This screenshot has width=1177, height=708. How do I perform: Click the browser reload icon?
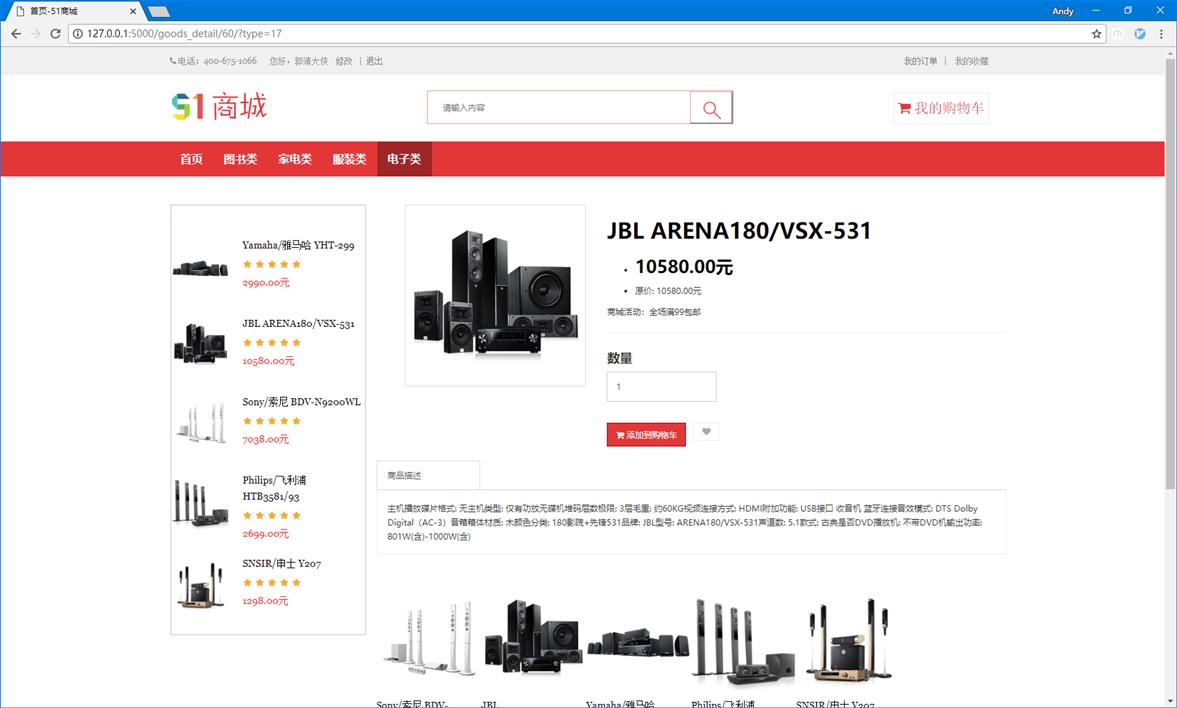55,34
